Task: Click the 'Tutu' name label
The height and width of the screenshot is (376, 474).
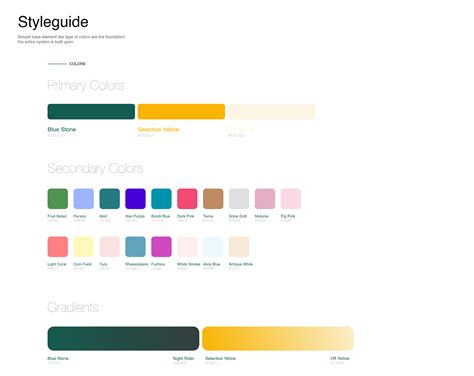Action: coord(103,264)
